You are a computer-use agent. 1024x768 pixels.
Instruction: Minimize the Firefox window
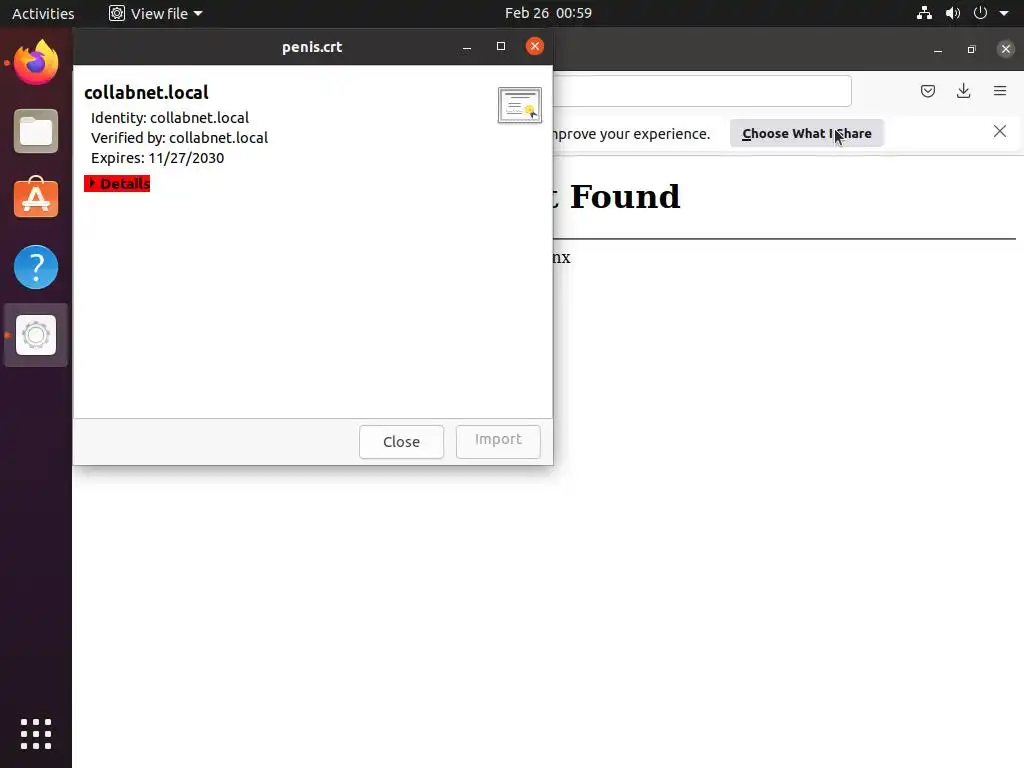click(x=938, y=49)
